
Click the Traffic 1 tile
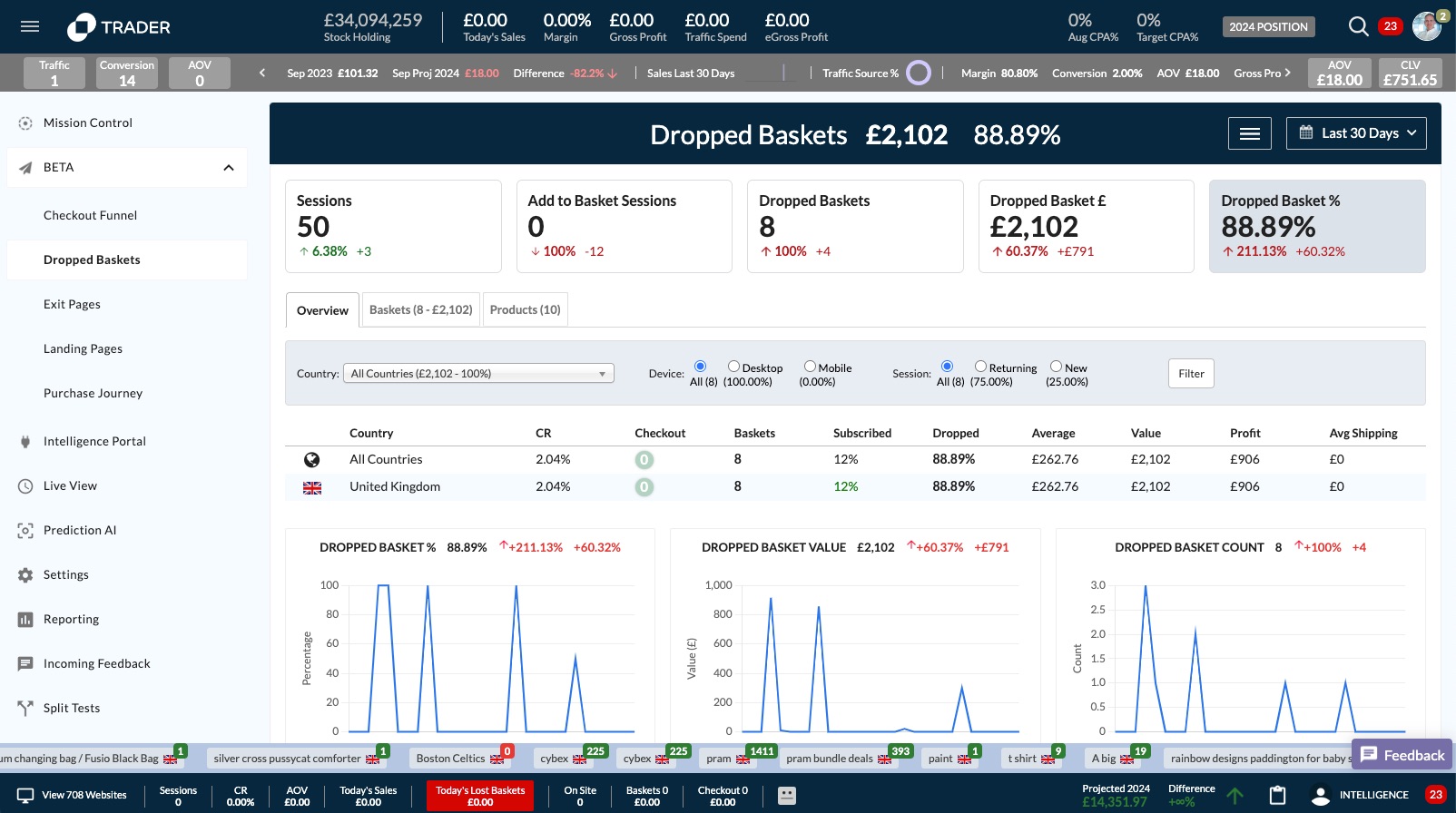tap(54, 73)
